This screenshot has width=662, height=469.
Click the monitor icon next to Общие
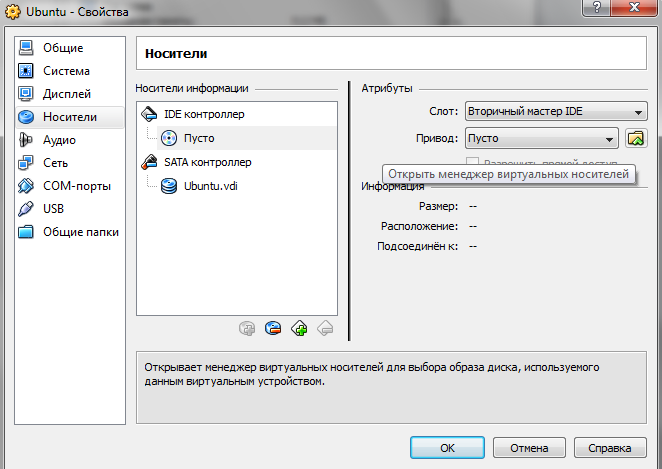[x=26, y=48]
